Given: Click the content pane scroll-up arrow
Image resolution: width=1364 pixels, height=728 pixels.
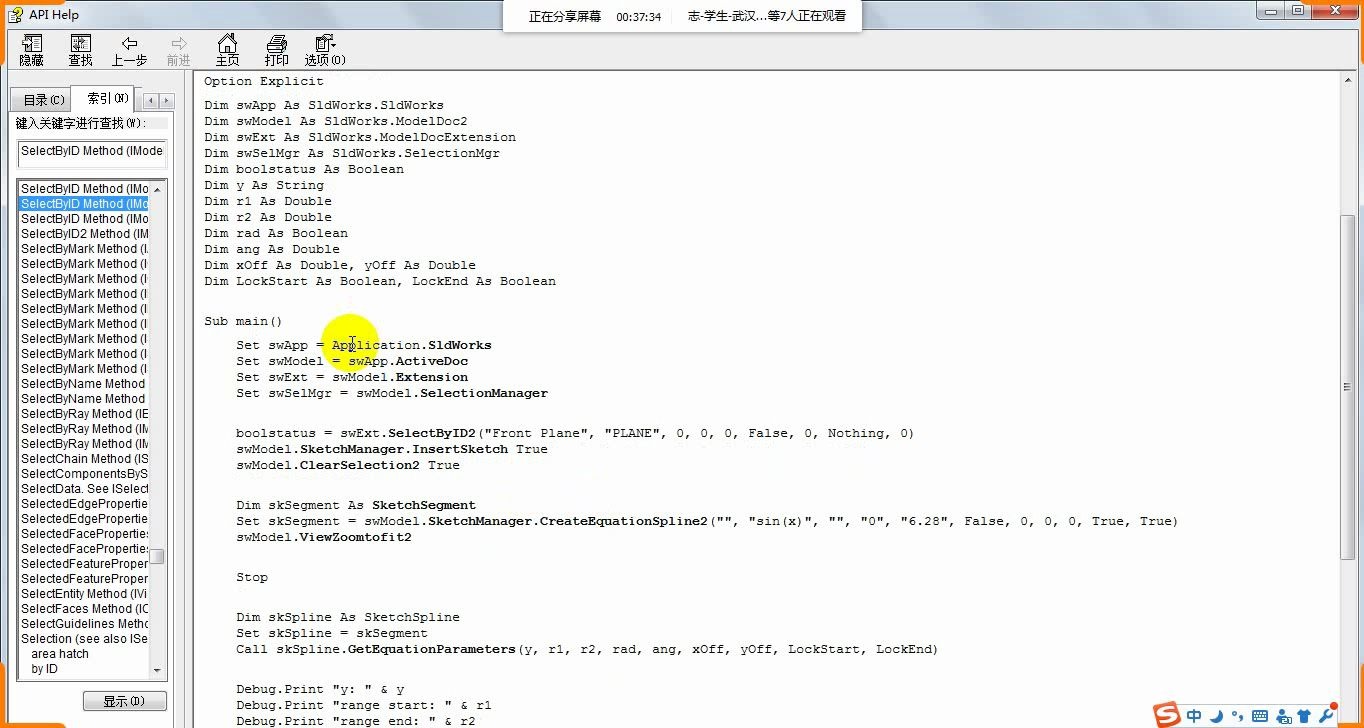Looking at the screenshot, I should (1348, 81).
